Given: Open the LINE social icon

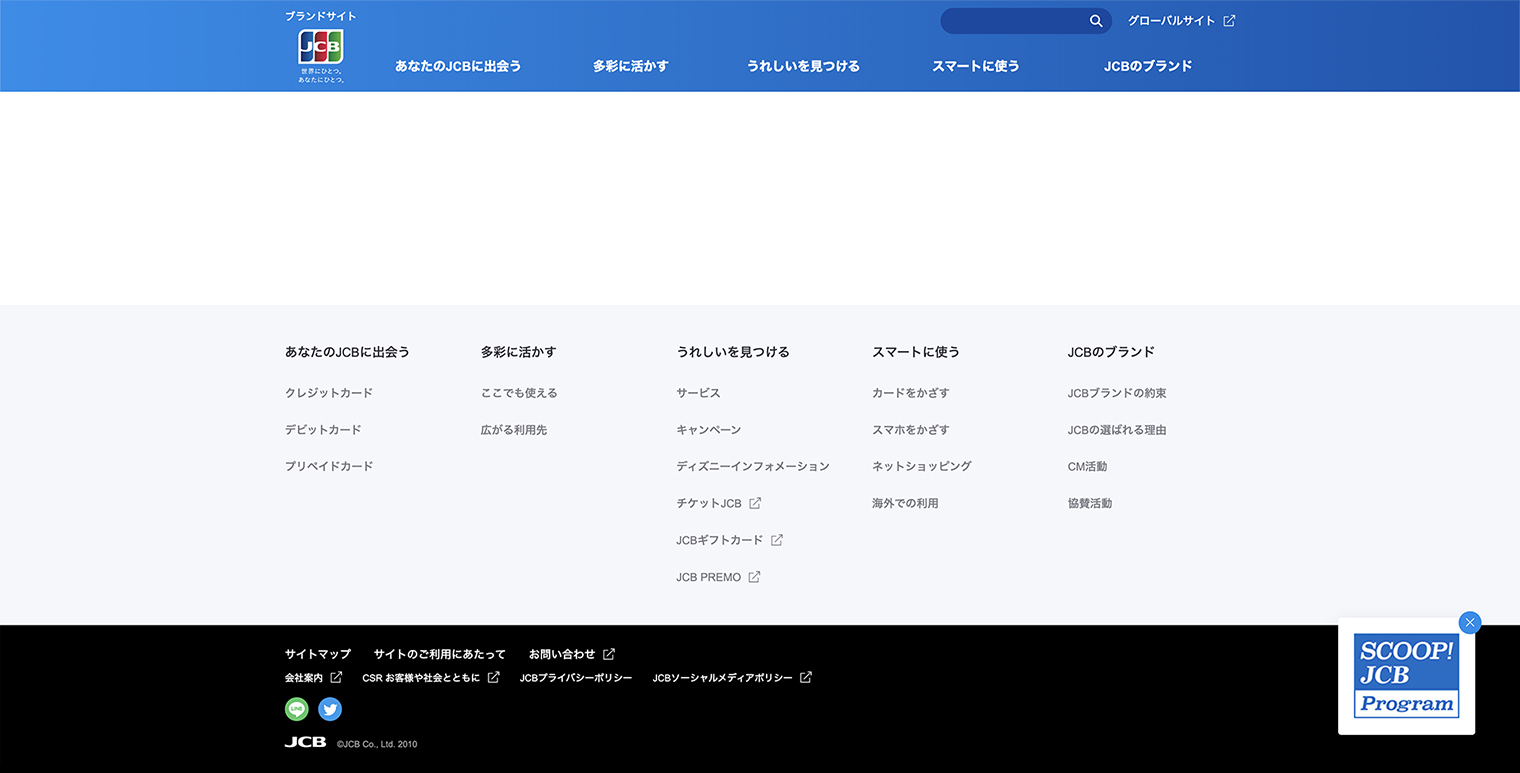Looking at the screenshot, I should coord(297,709).
